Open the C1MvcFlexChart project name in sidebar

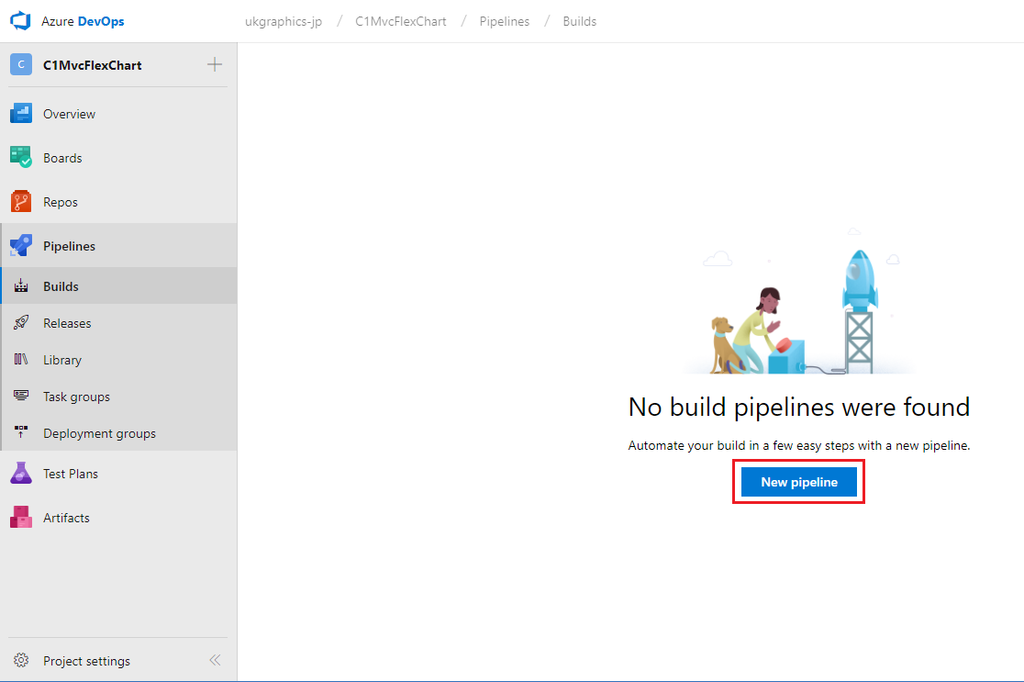click(92, 65)
